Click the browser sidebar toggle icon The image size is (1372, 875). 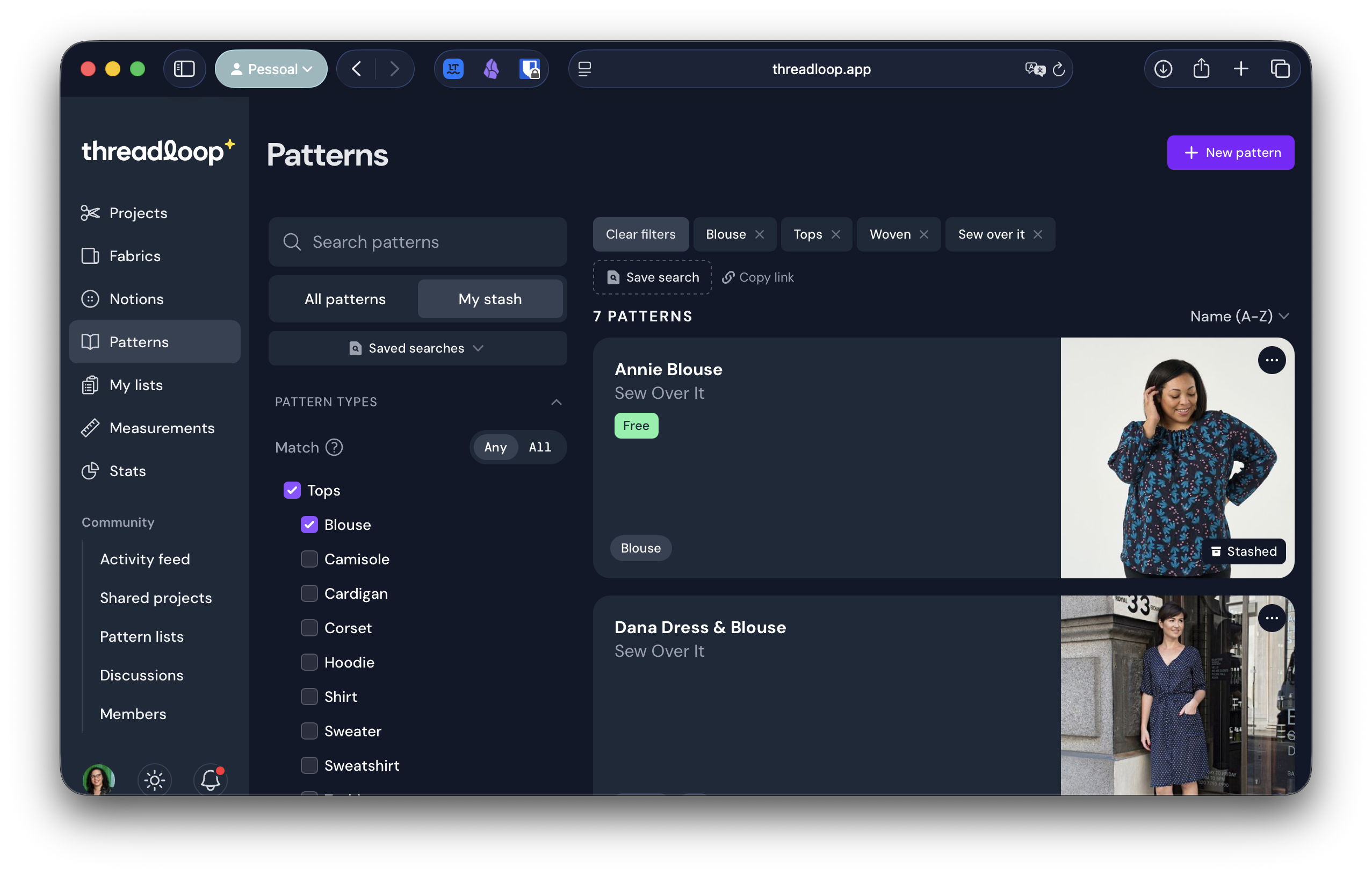point(184,69)
